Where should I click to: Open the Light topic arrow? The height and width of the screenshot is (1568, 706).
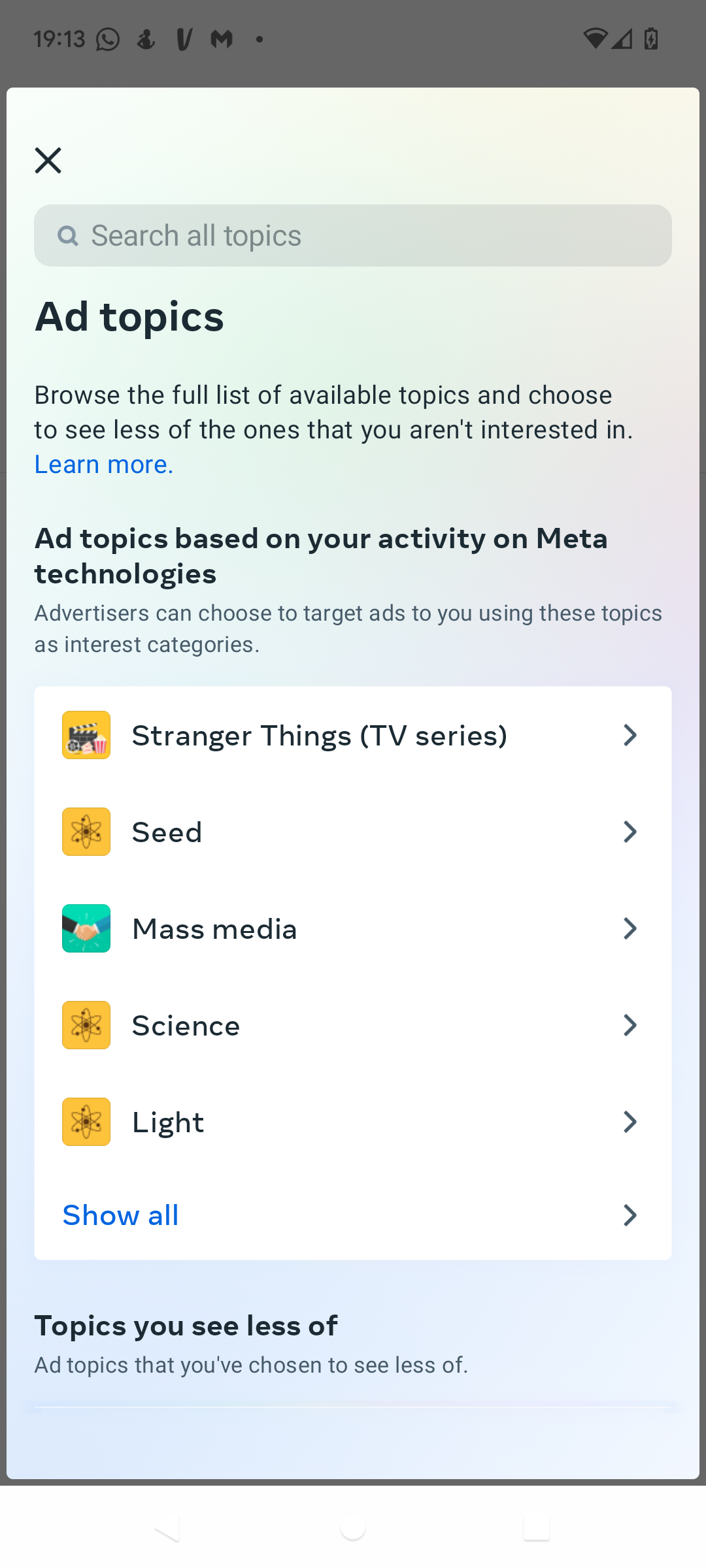[x=630, y=1122]
